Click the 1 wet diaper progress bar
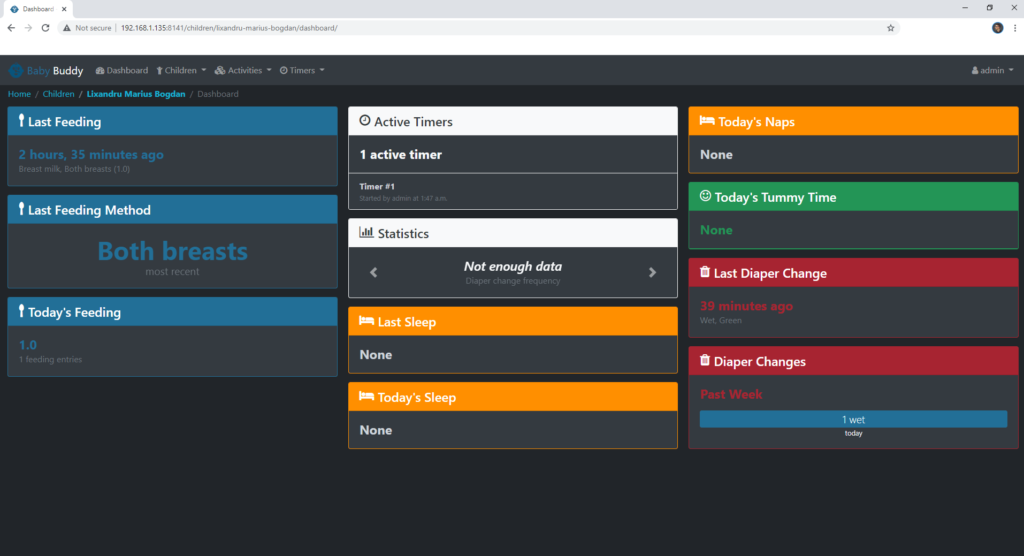This screenshot has width=1024, height=556. [853, 420]
